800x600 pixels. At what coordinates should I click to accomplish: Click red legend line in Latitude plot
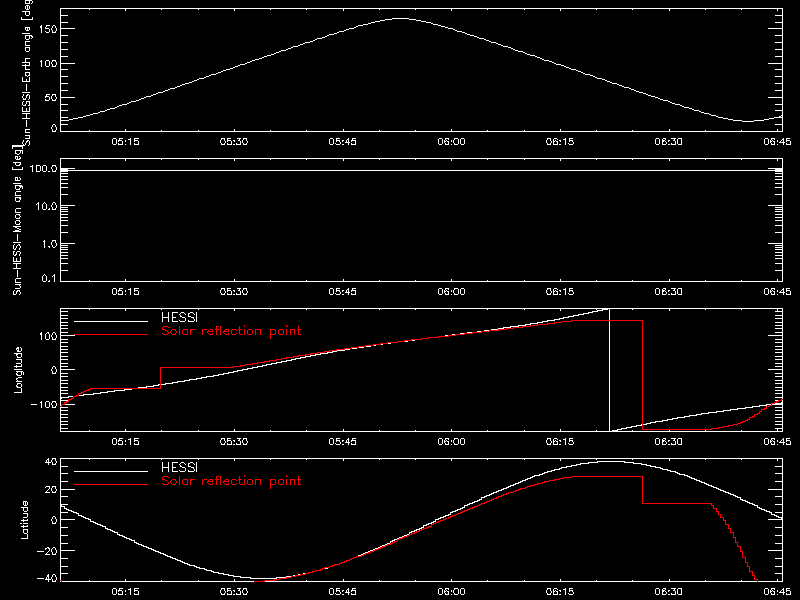pos(111,485)
